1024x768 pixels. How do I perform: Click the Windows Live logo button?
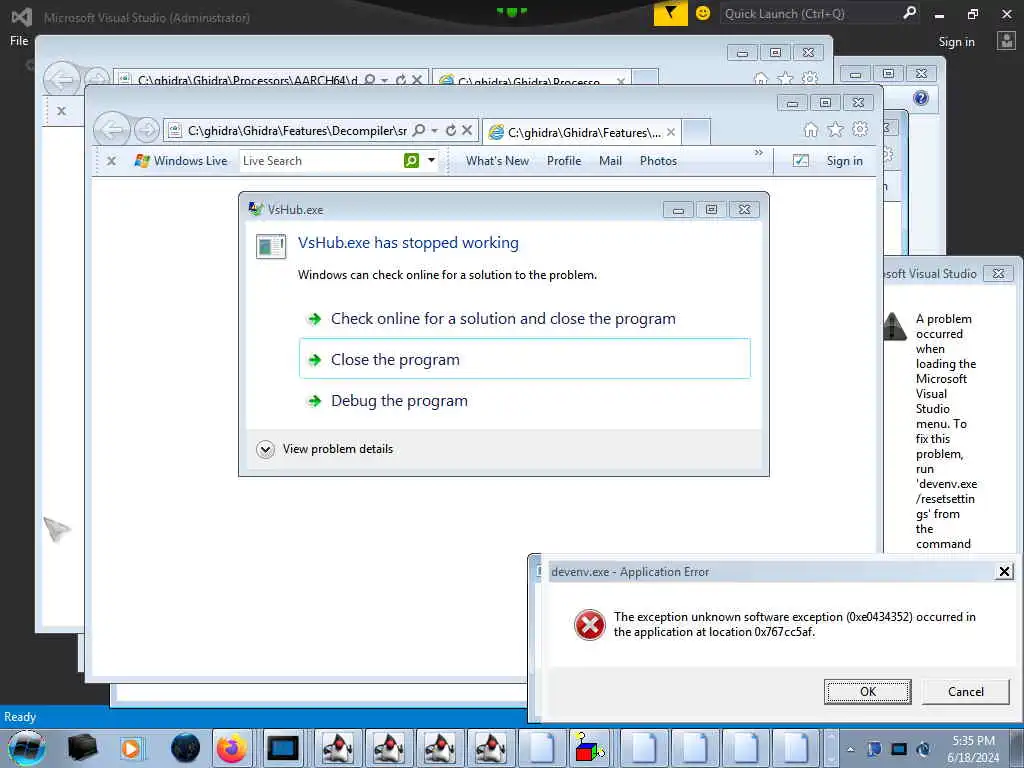point(181,161)
